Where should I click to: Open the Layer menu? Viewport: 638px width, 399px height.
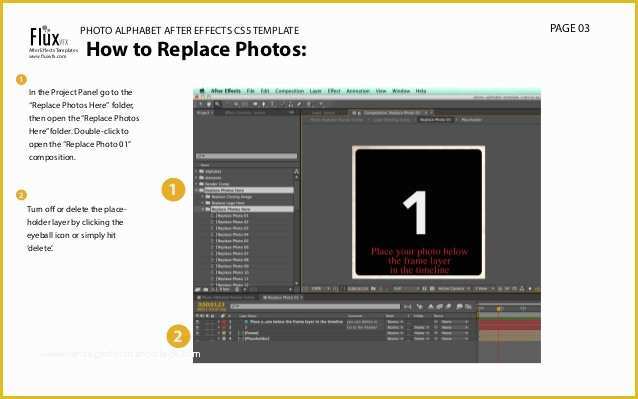tap(315, 91)
